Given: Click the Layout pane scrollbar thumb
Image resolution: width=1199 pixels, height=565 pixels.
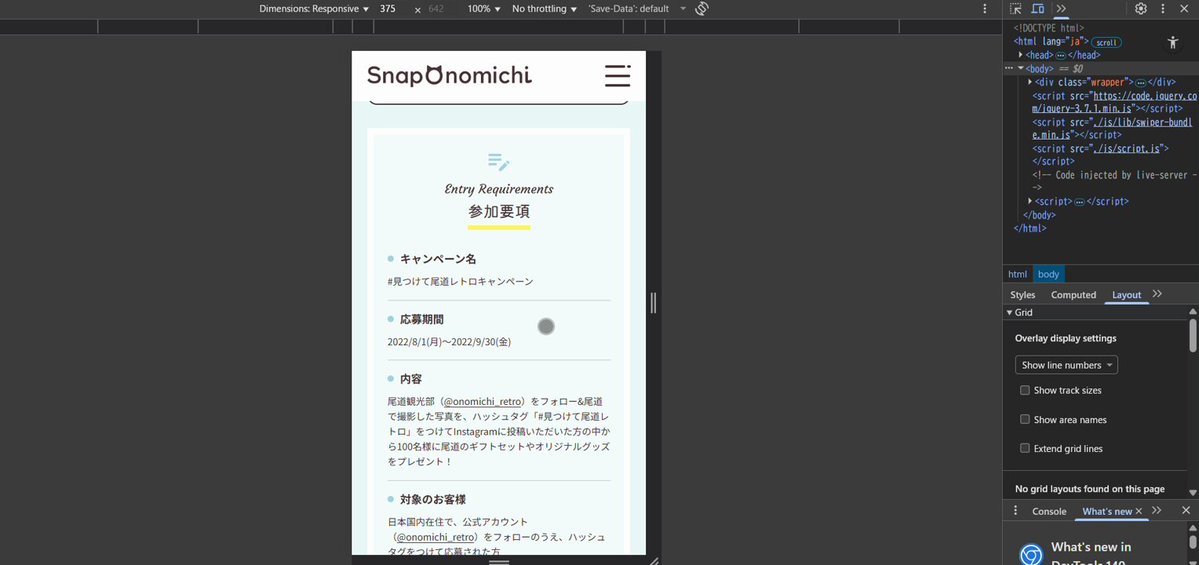Looking at the screenshot, I should [x=1193, y=336].
